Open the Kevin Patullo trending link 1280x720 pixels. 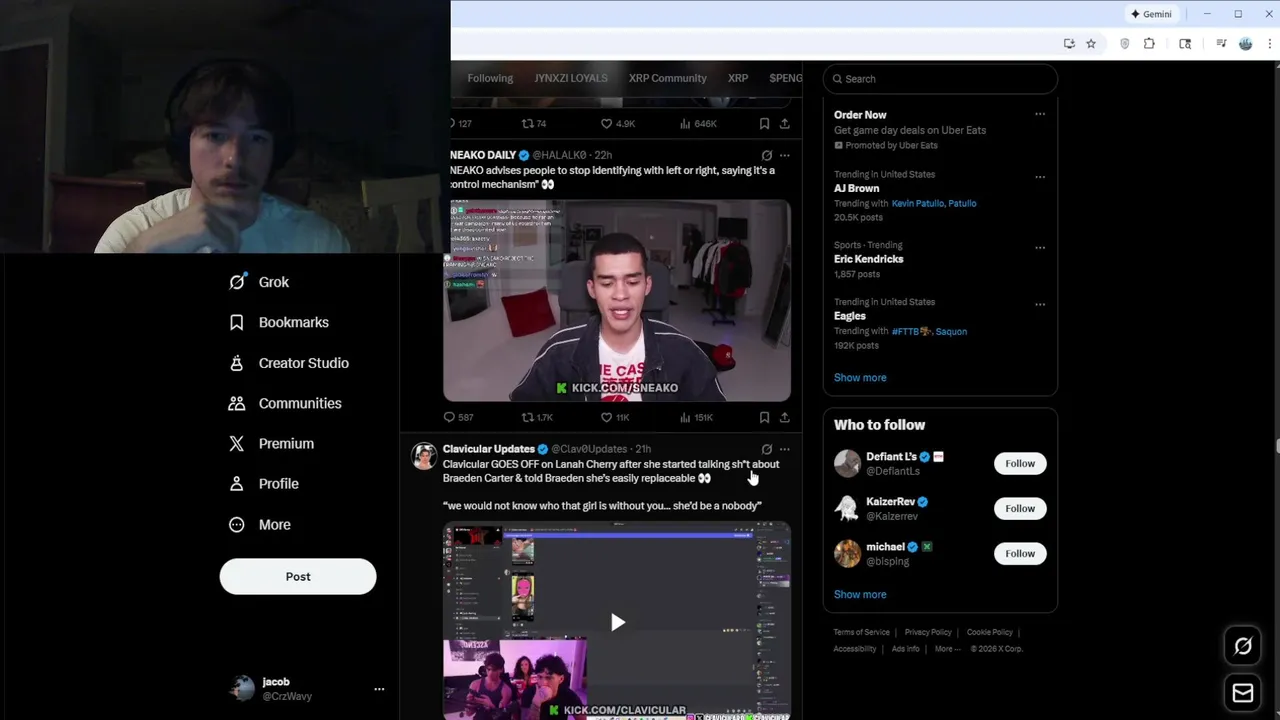click(918, 203)
